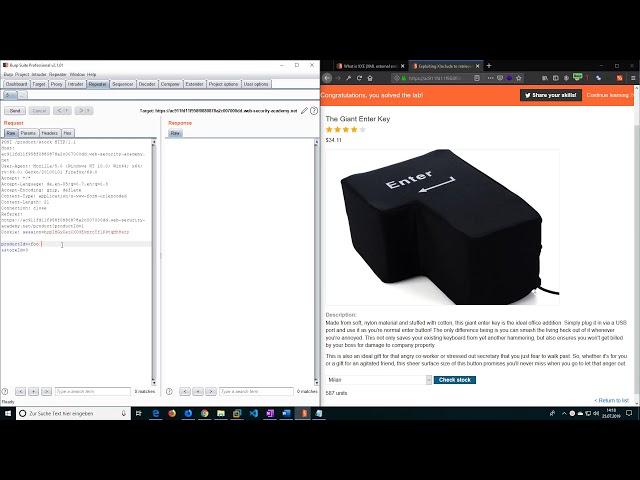Close the 'Exploiting XInclude' browser tab
This screenshot has height=480, width=640.
click(x=478, y=66)
